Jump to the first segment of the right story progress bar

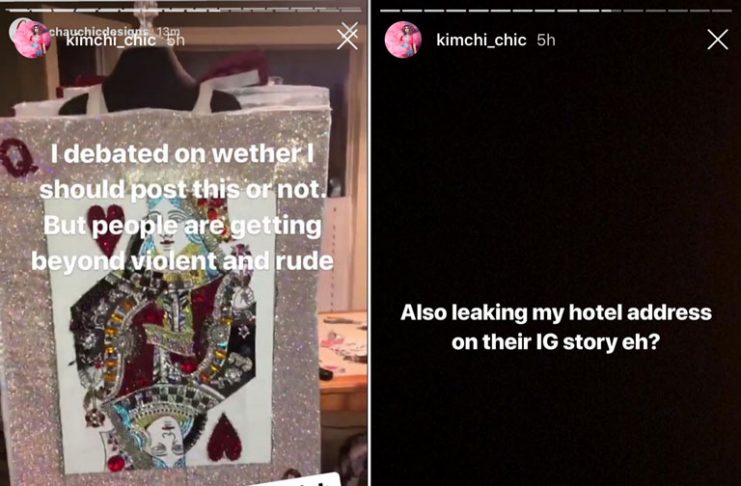coord(390,10)
